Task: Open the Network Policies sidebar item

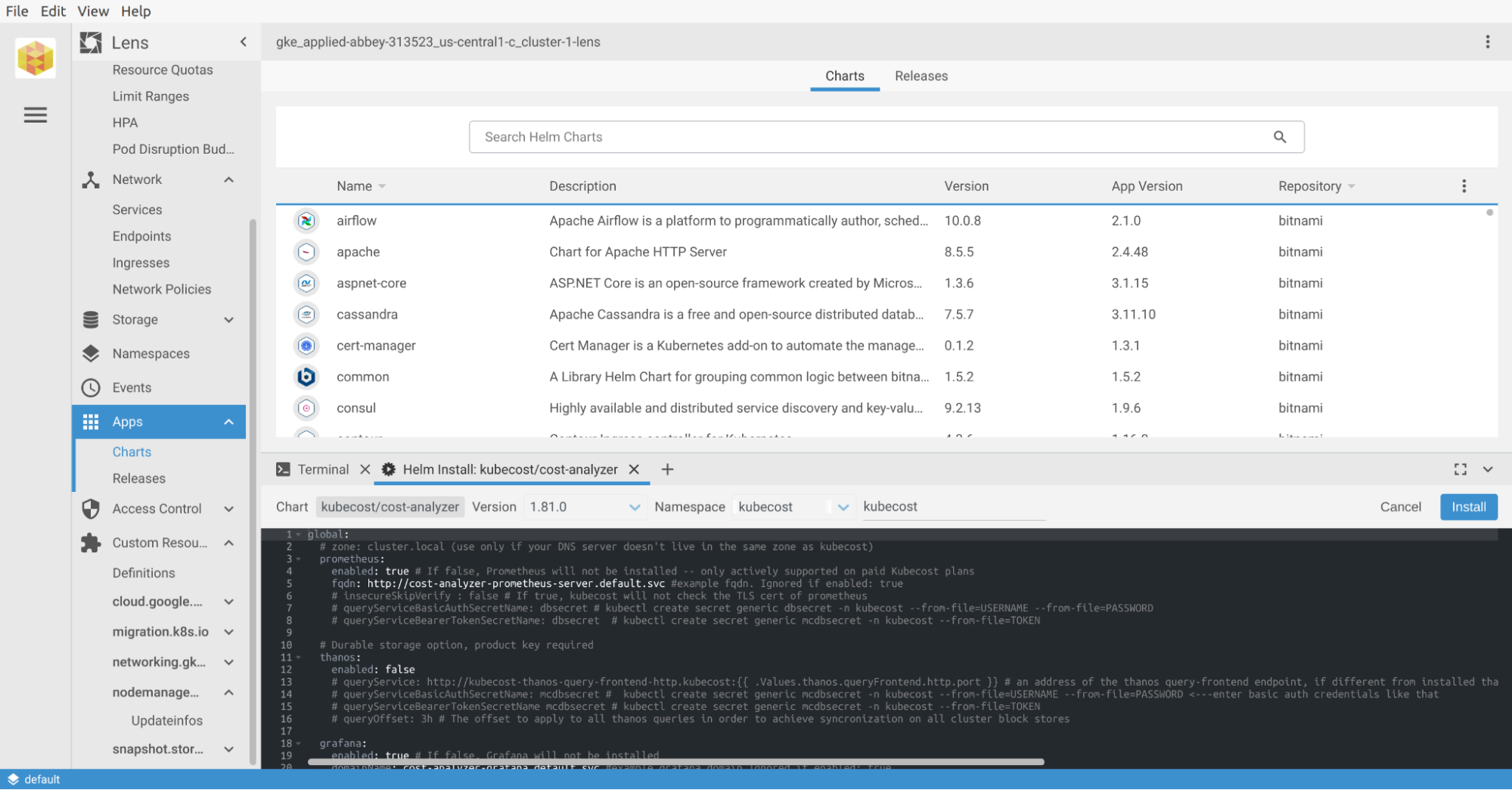Action: pyautogui.click(x=162, y=289)
